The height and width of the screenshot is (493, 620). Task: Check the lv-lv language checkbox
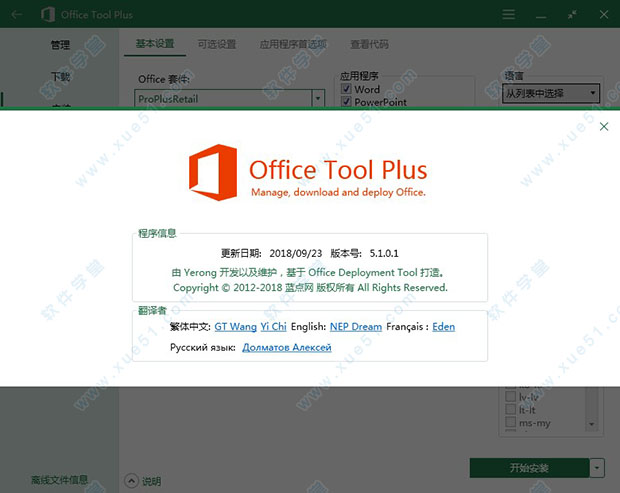point(510,396)
